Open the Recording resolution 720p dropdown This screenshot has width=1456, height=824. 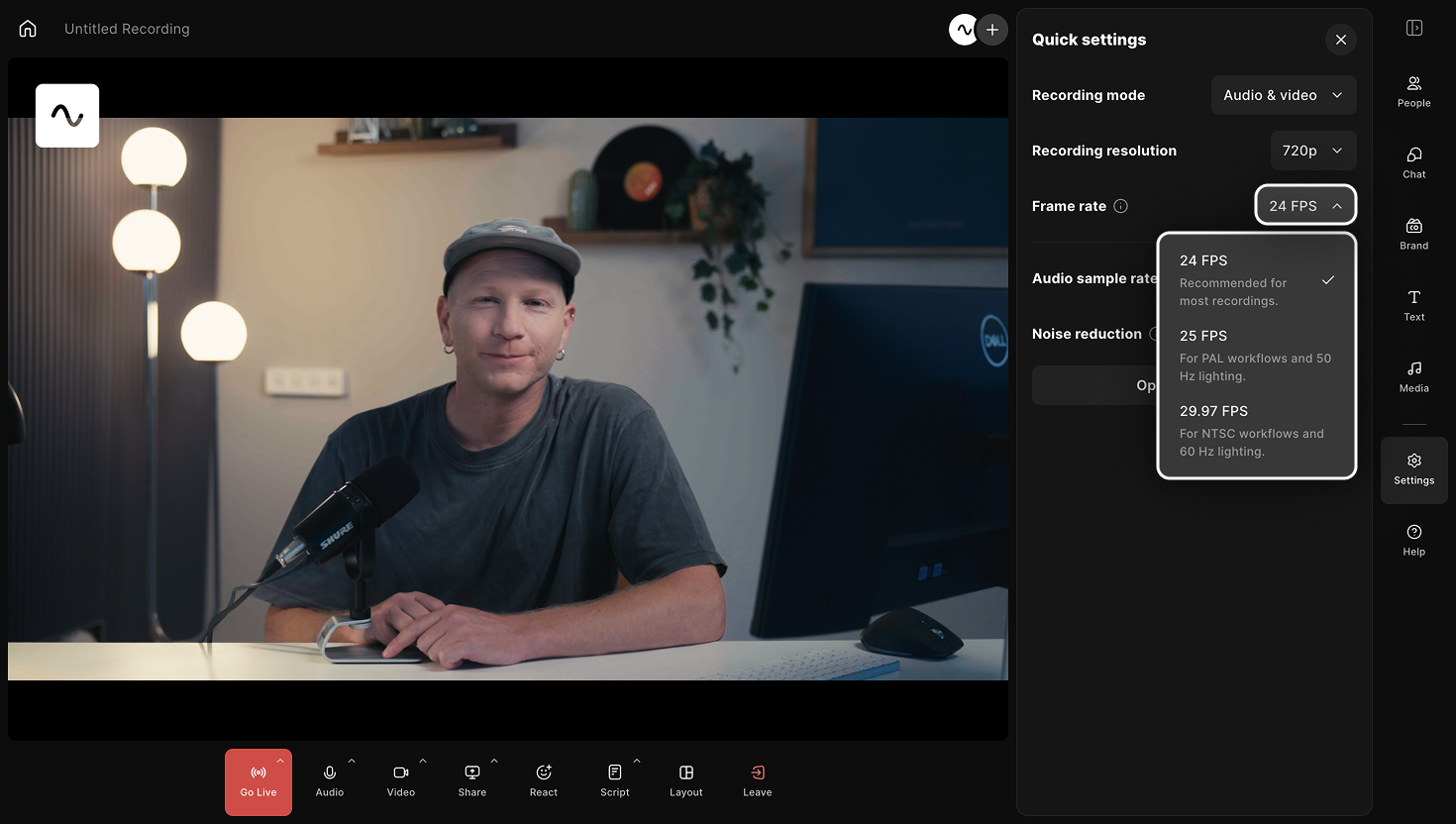(1313, 151)
